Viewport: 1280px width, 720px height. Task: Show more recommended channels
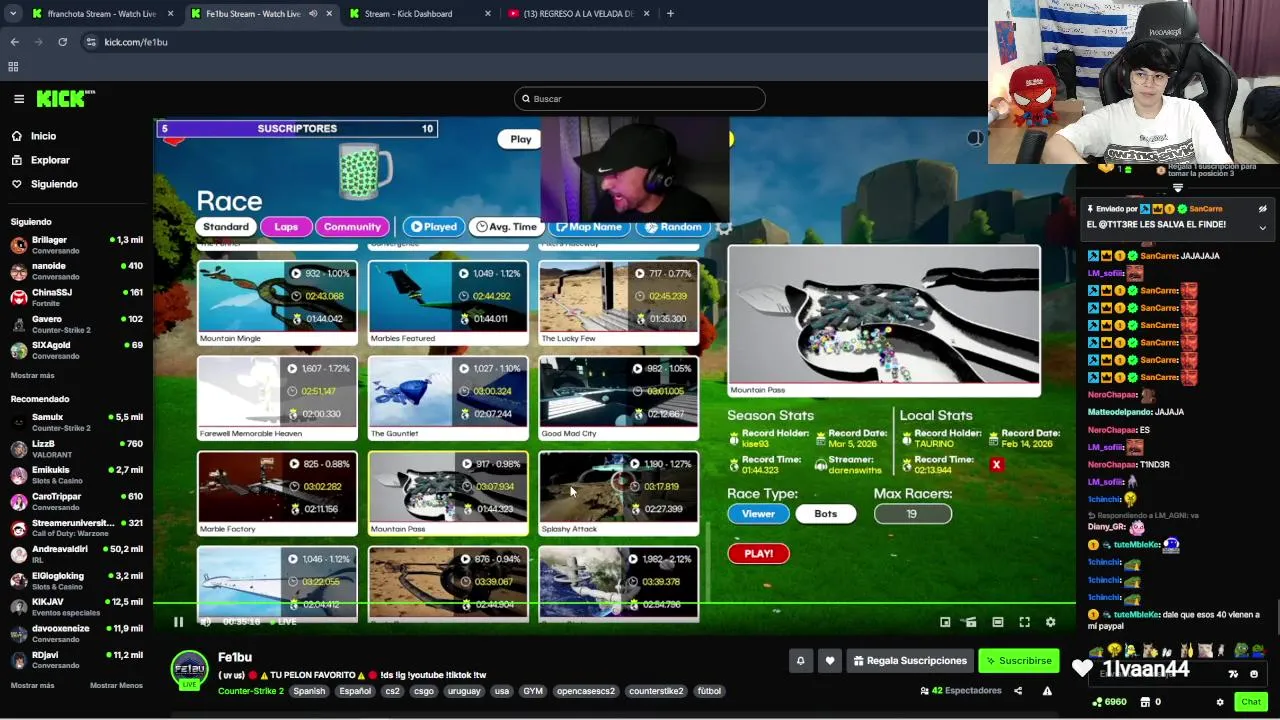[32, 686]
